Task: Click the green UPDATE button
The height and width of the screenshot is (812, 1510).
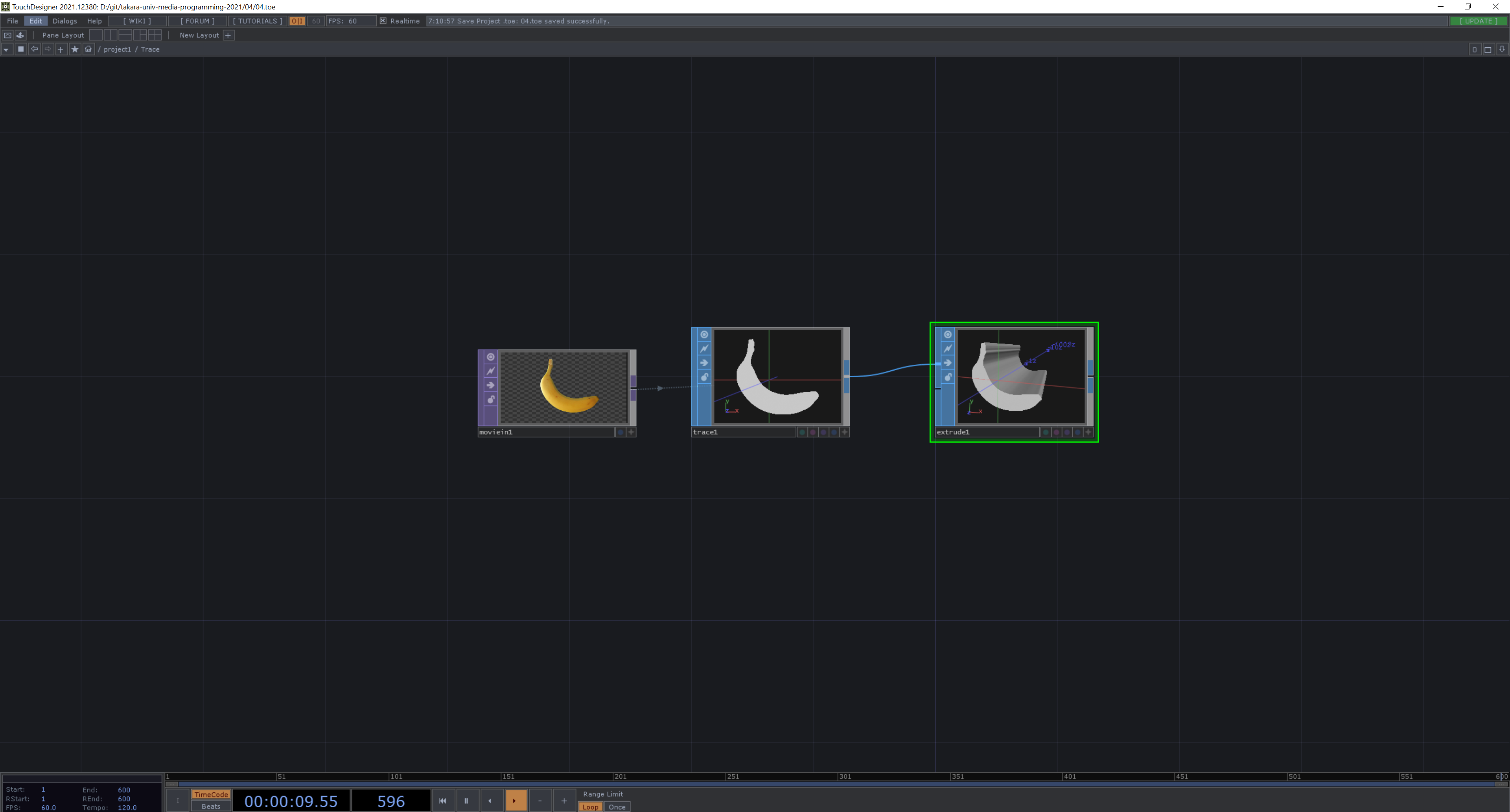Action: [x=1478, y=21]
